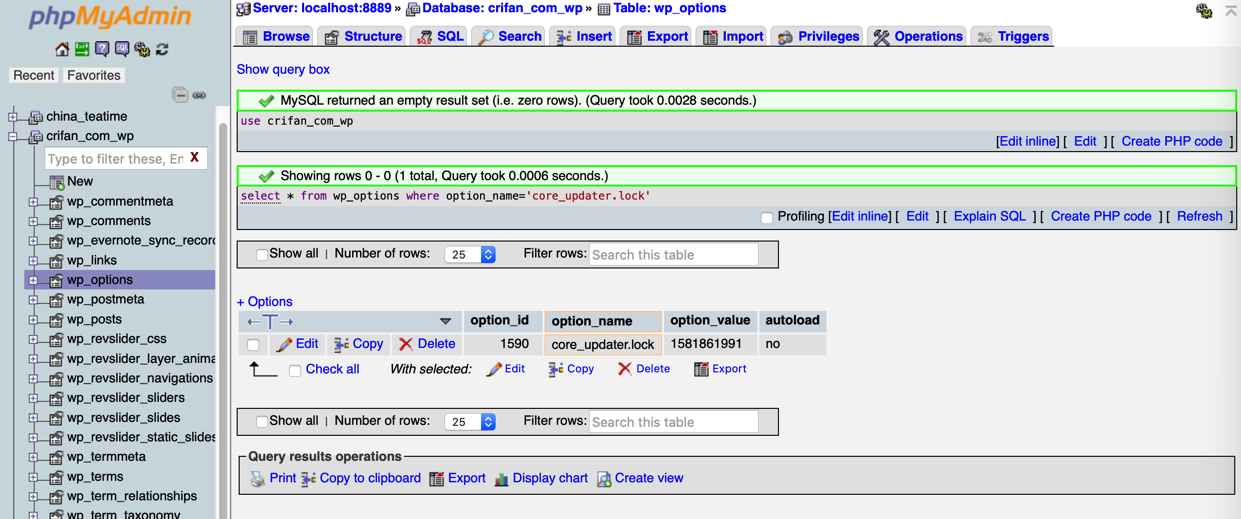Click the wp_comments table icon
The width and height of the screenshot is (1241, 519).
pyautogui.click(x=56, y=221)
